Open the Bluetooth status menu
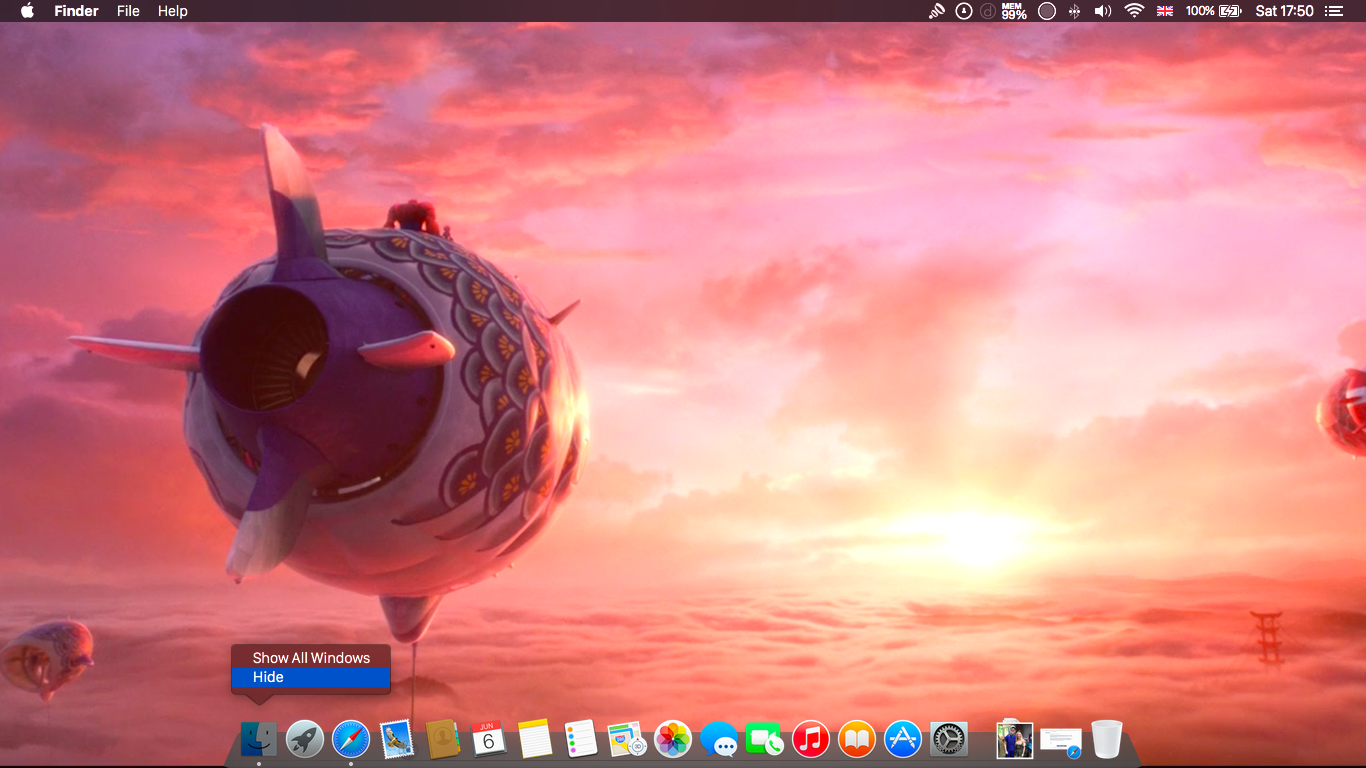The image size is (1366, 768). coord(1075,11)
